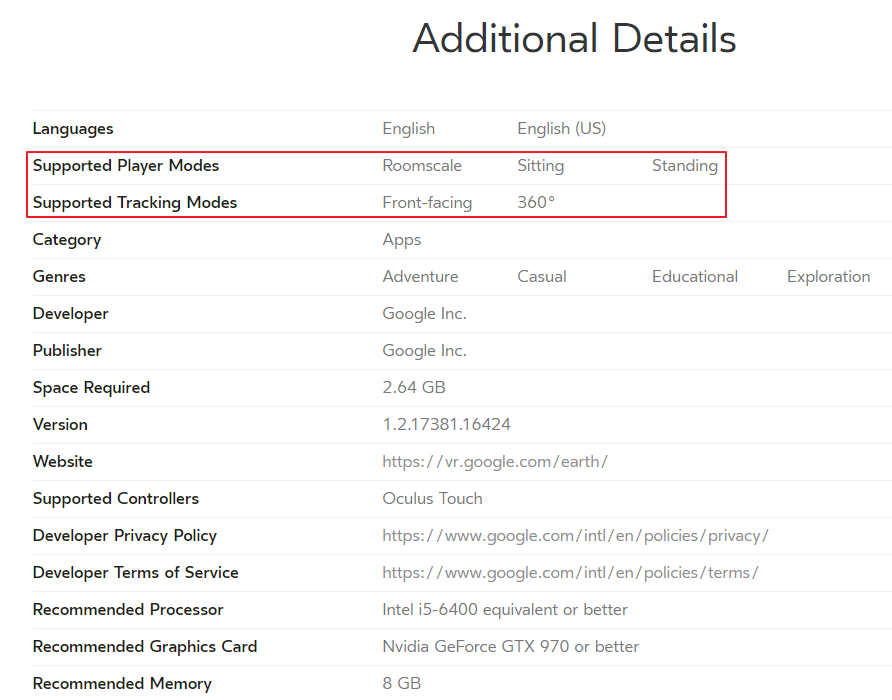Open the Developer Privacy Policy URL
This screenshot has width=892, height=700.
click(575, 536)
